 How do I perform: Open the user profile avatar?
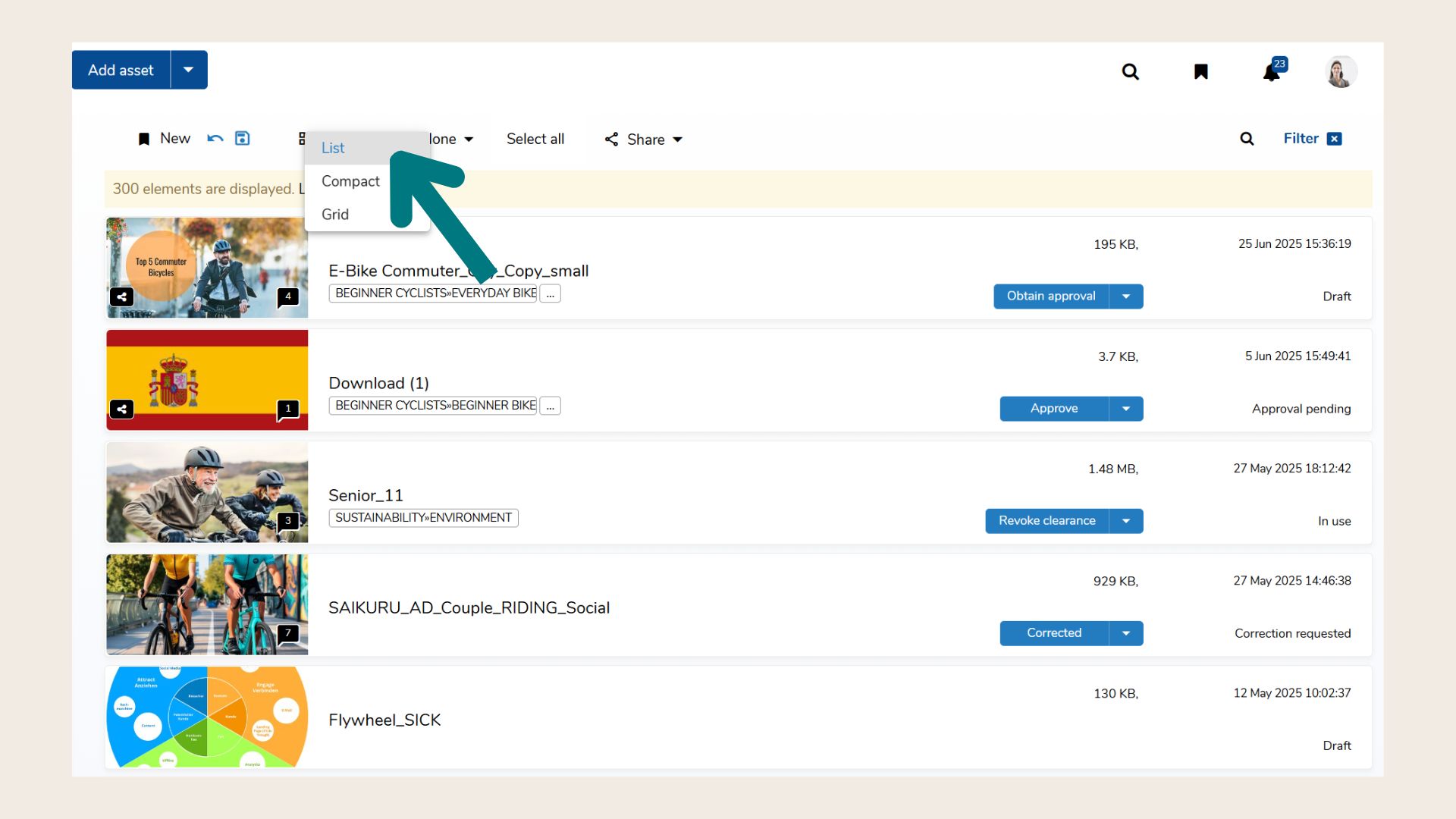[x=1340, y=71]
